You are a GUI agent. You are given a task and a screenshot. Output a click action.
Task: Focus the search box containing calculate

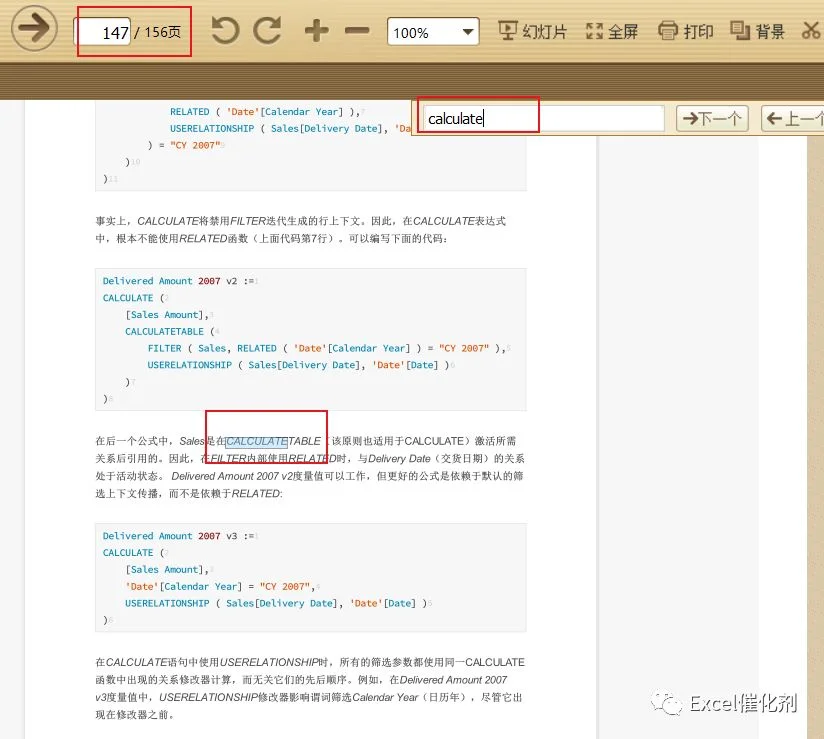point(543,119)
